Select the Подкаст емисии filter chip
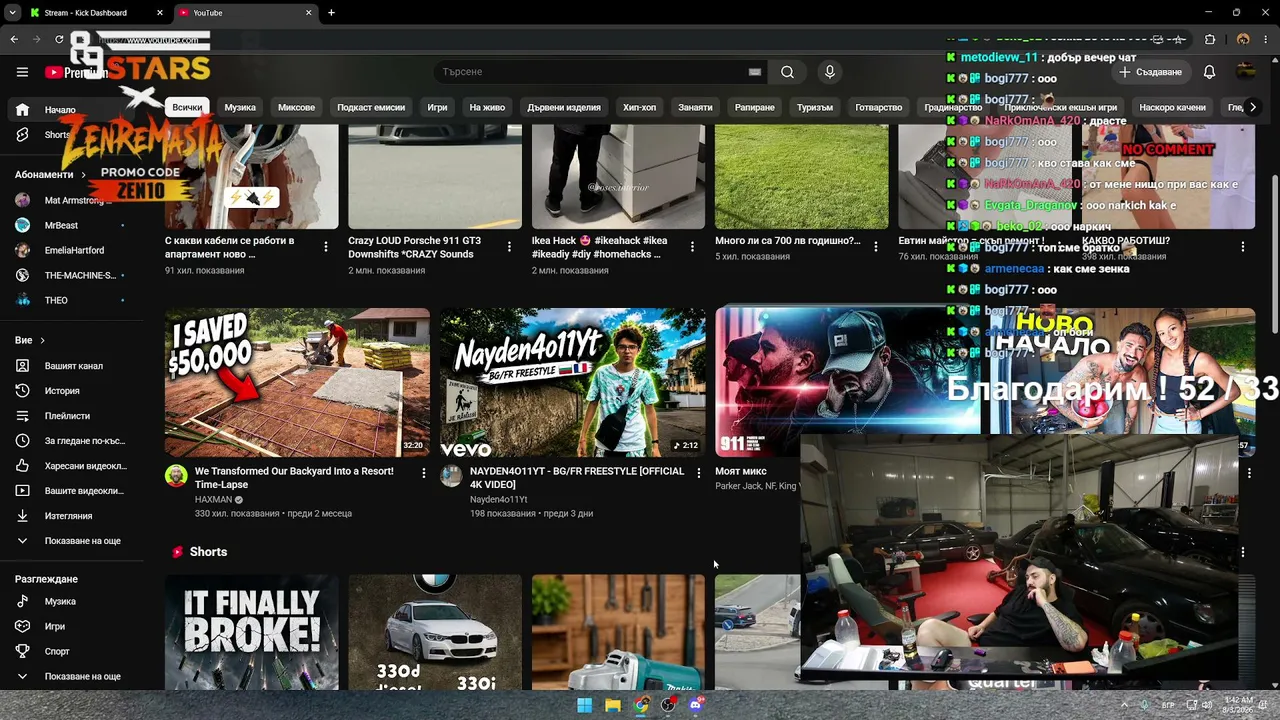 coord(371,107)
